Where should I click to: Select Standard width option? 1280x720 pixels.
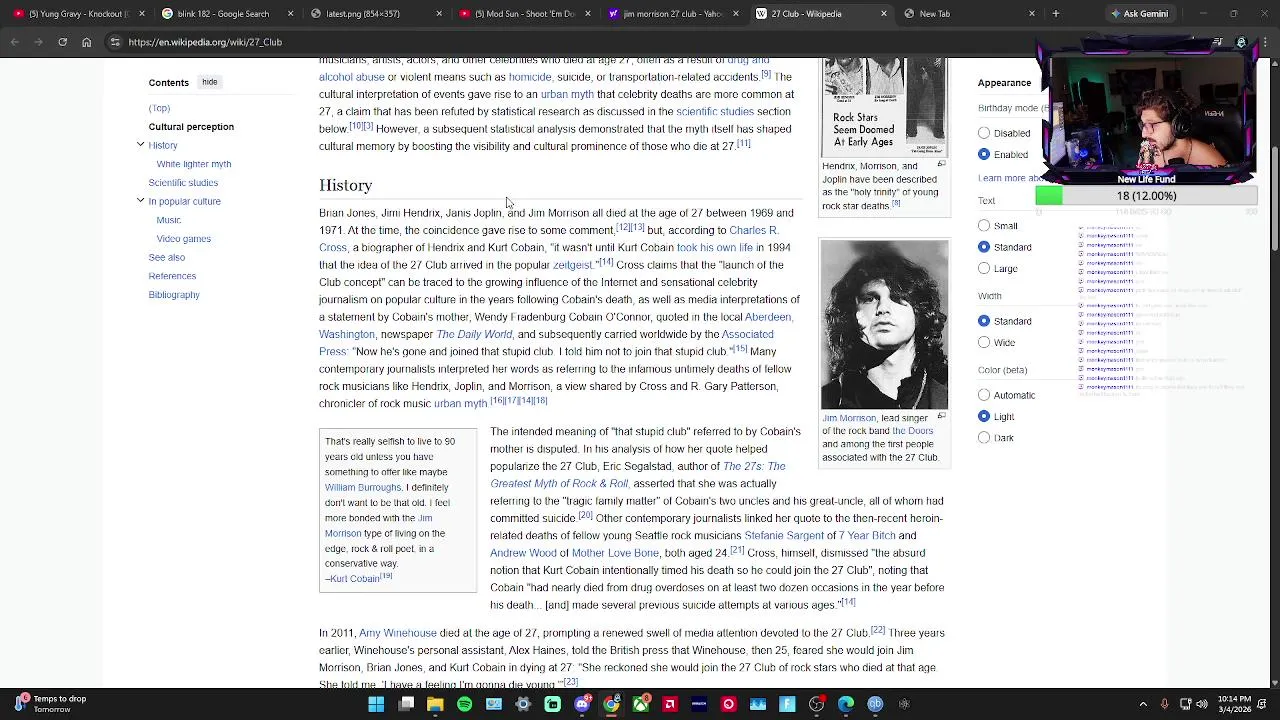[x=984, y=321]
